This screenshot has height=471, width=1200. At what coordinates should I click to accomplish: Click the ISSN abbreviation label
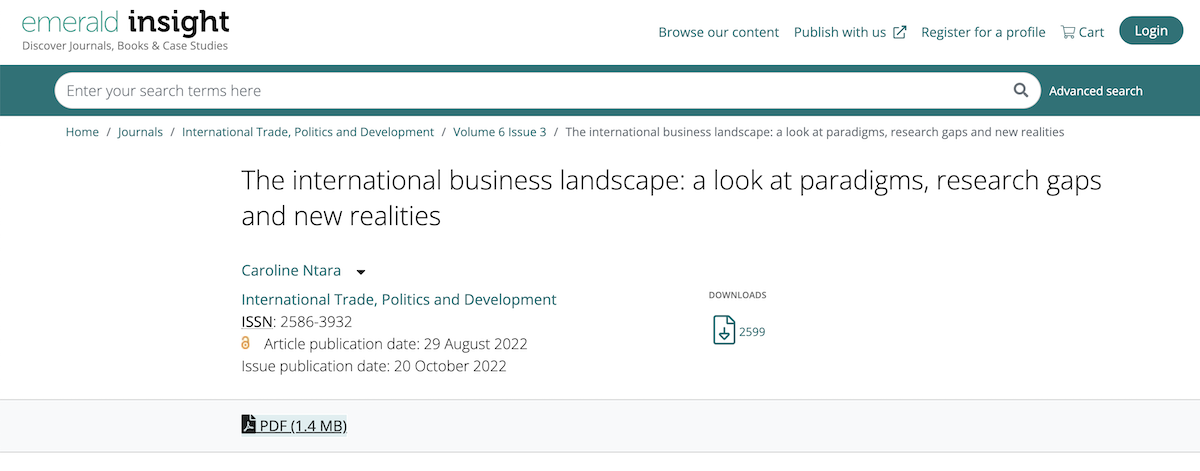pyautogui.click(x=256, y=321)
